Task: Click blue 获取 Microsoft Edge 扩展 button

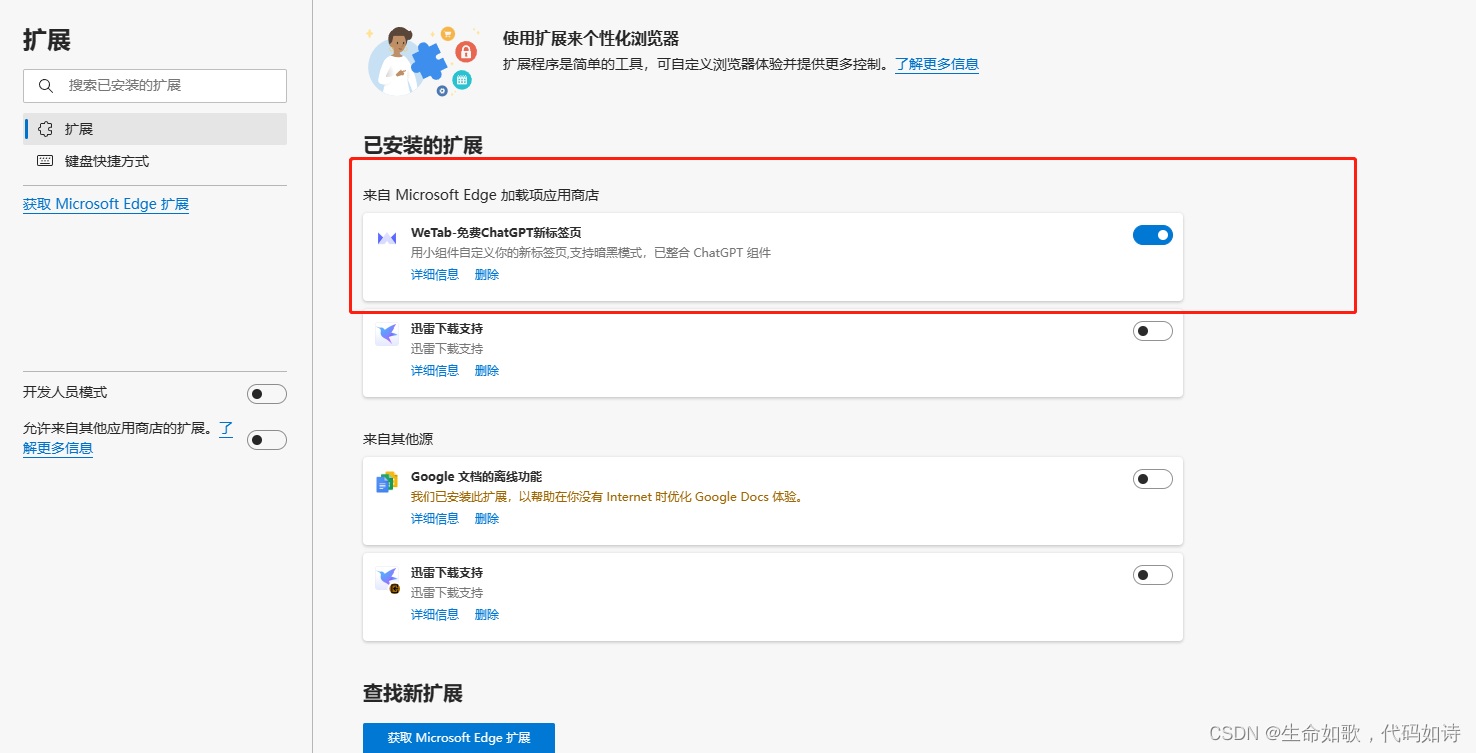Action: coord(459,738)
